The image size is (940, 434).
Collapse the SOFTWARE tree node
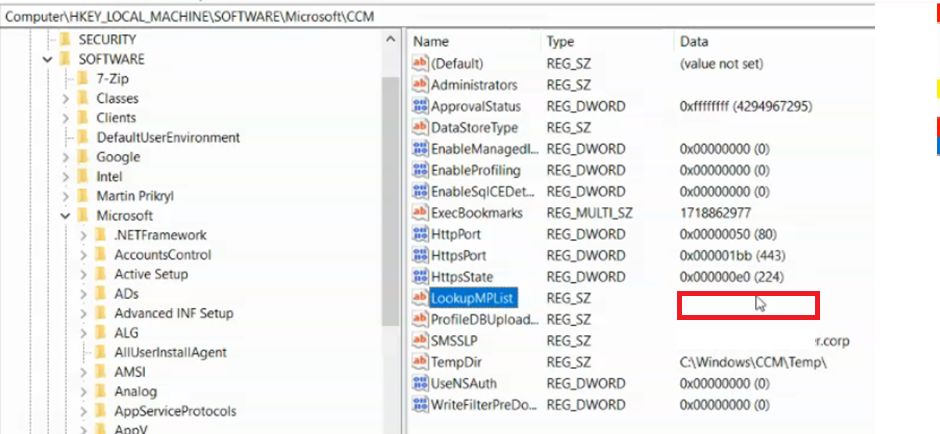pos(48,59)
